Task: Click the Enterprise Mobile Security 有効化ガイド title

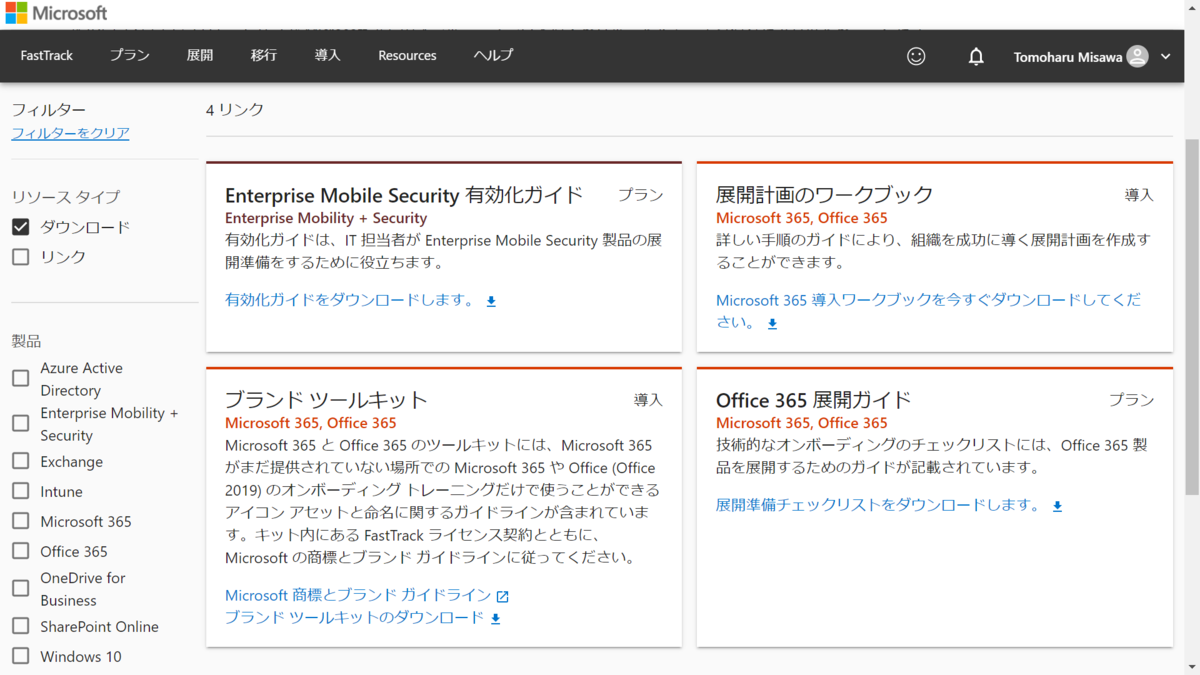Action: pyautogui.click(x=404, y=195)
